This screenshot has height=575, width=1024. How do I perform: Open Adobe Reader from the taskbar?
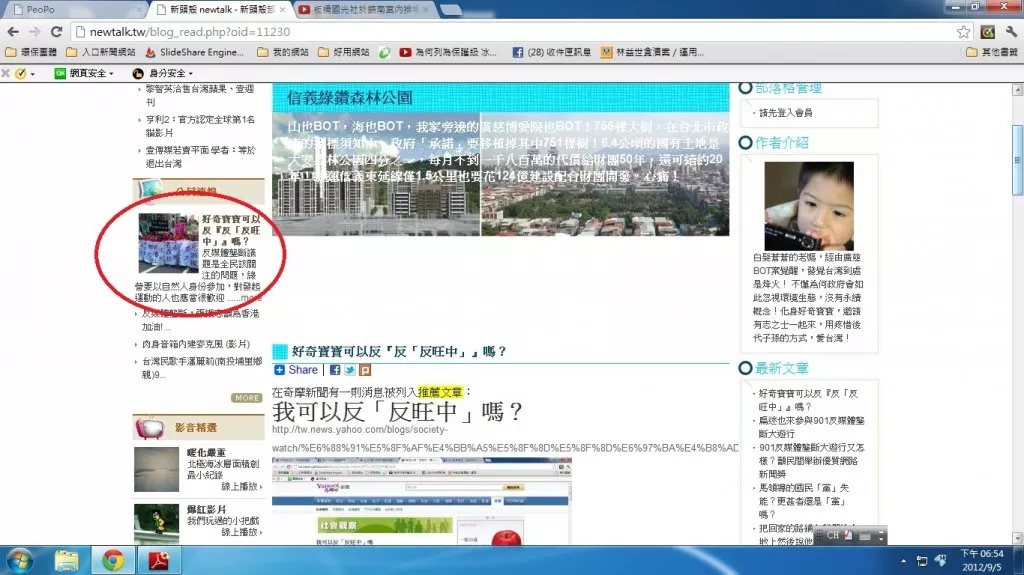[159, 561]
